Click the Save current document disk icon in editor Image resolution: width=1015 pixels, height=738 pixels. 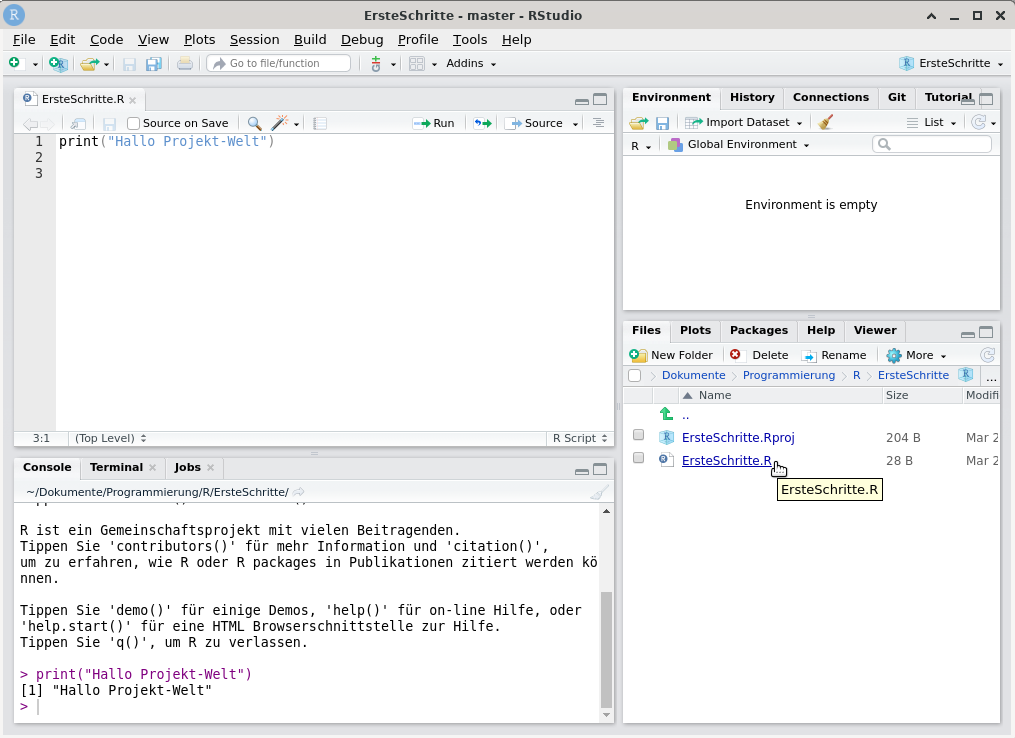[x=109, y=123]
